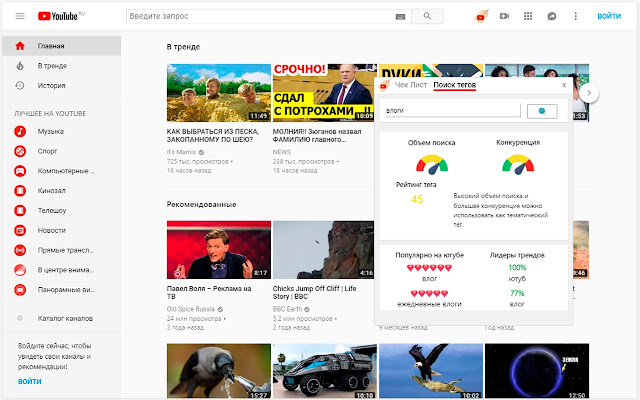
Task: Open the sand-buried men thumbnail
Action: (x=219, y=93)
